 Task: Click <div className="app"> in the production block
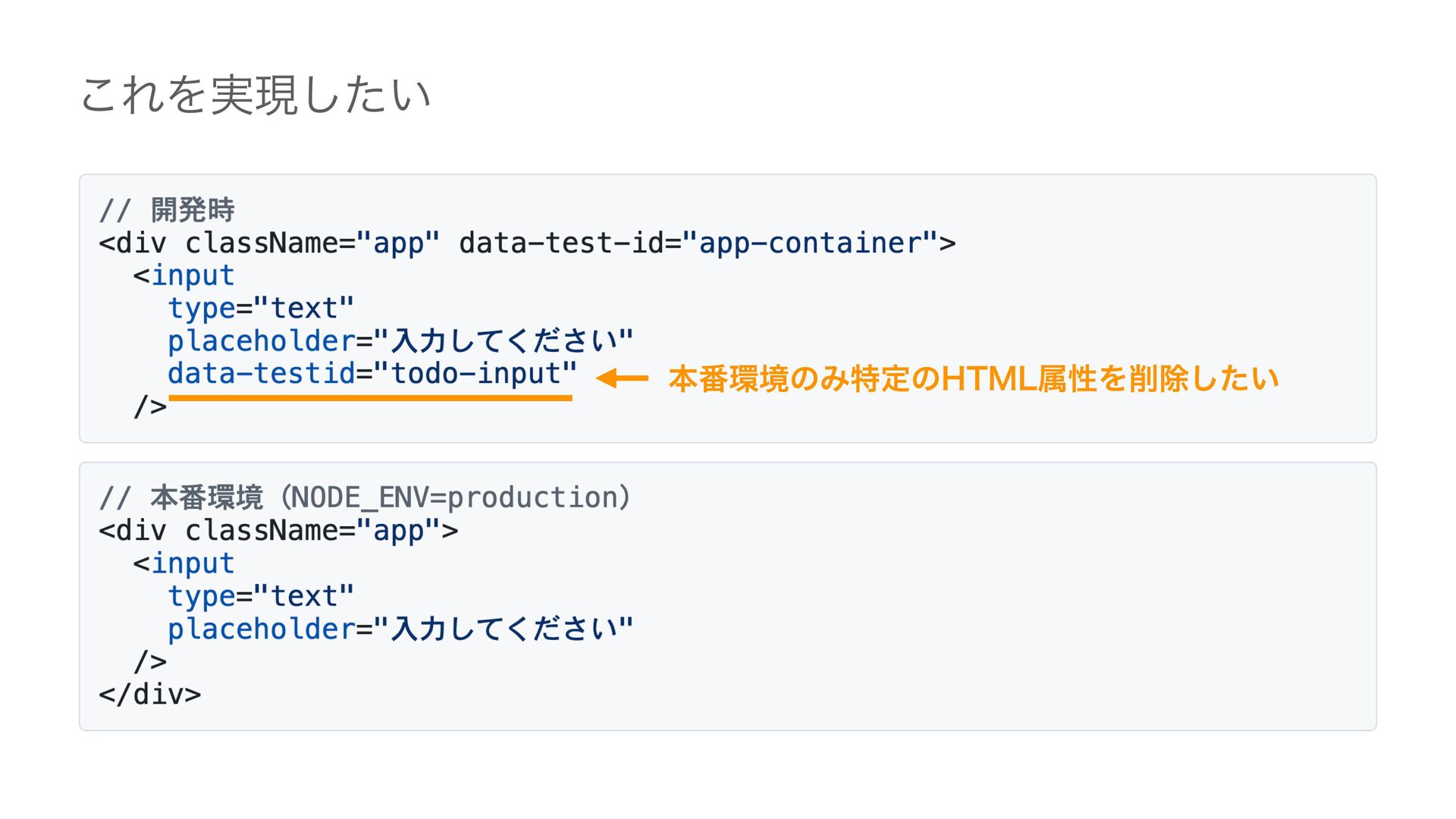tap(278, 531)
